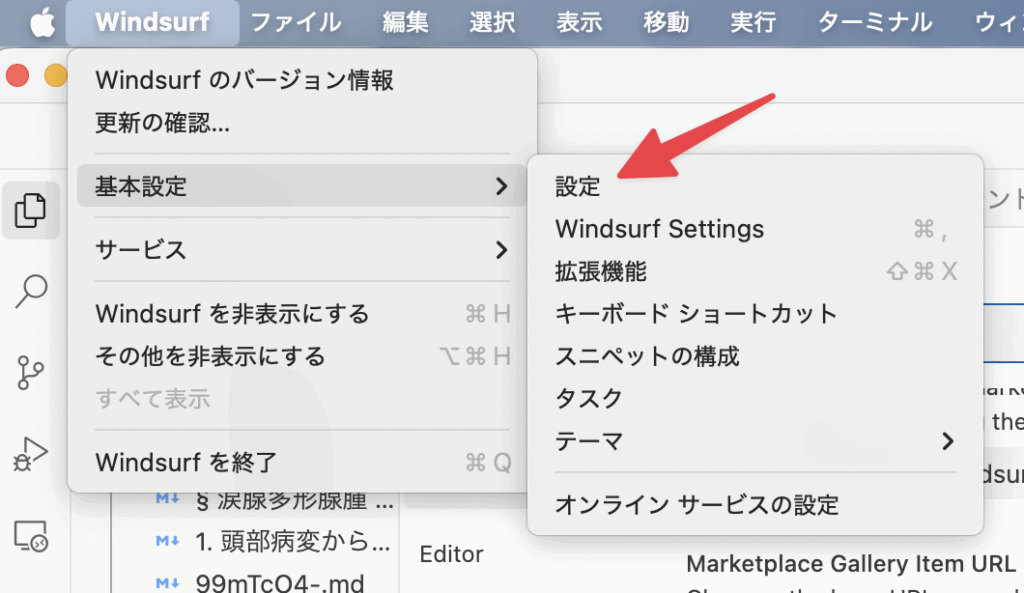The height and width of the screenshot is (593, 1024).
Task: Open the Source Control view
Action: (31, 372)
